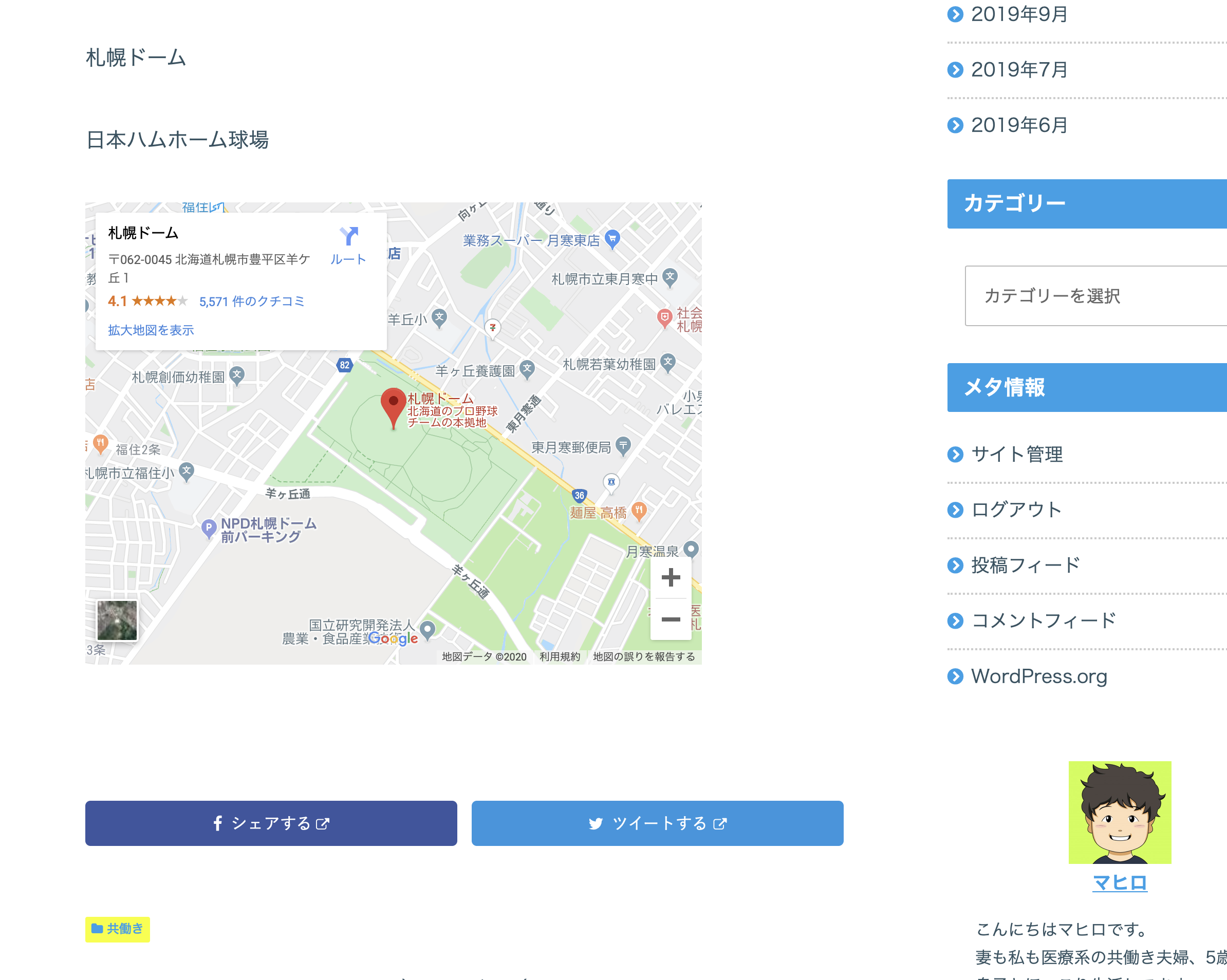The width and height of the screenshot is (1227, 980).
Task: Click the red Sapporo Dome map pin
Action: coord(393,408)
